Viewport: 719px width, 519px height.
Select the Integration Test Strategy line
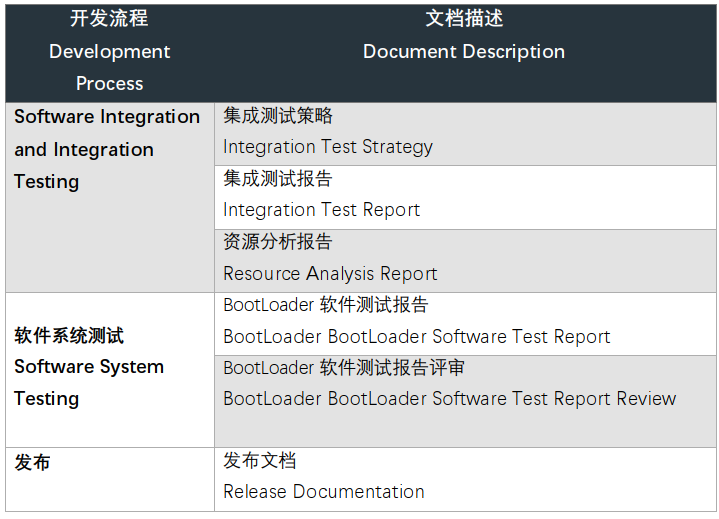click(x=328, y=147)
